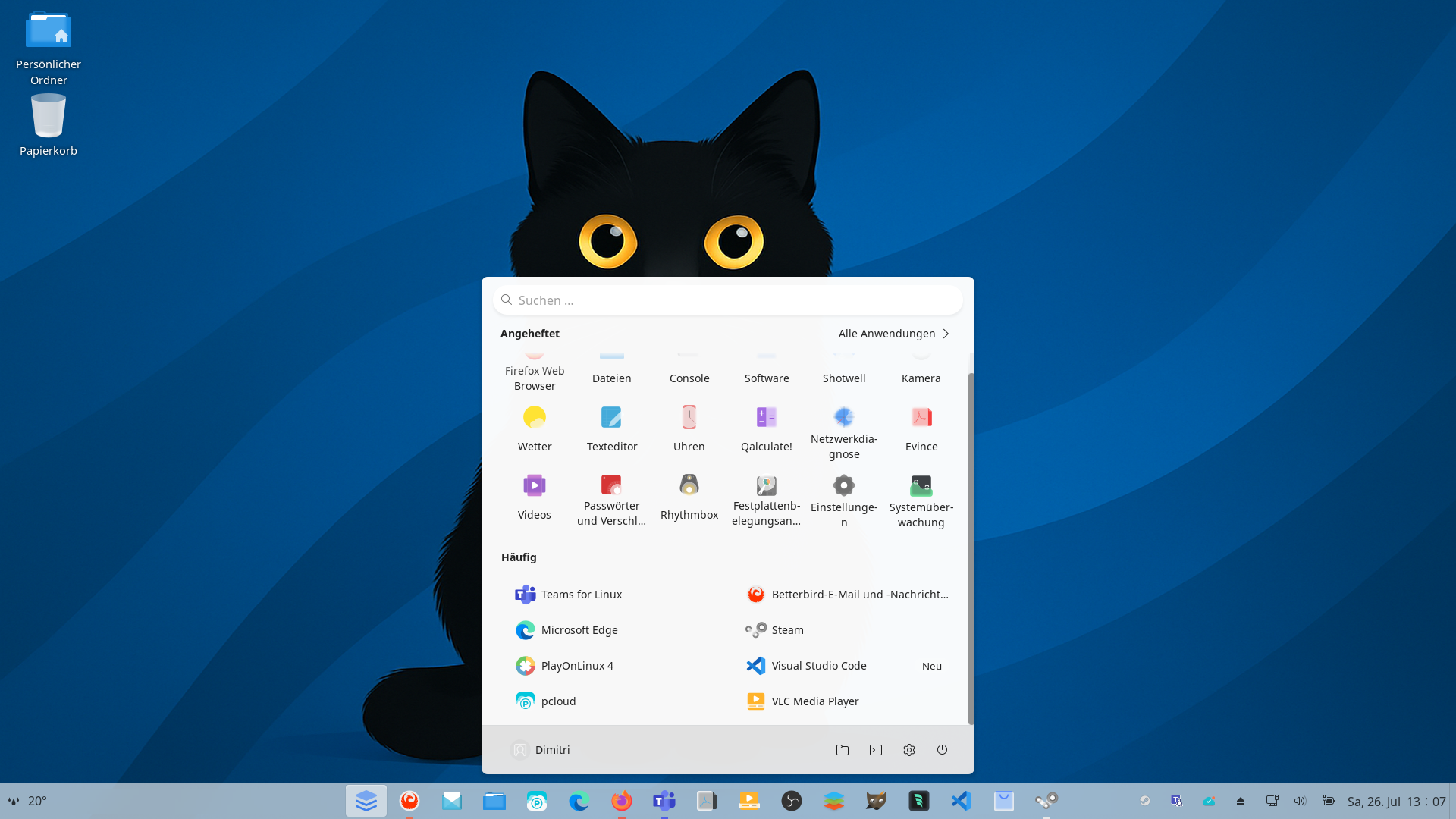The height and width of the screenshot is (819, 1456).
Task: Open GIMP taskbar icon
Action: [x=877, y=801]
